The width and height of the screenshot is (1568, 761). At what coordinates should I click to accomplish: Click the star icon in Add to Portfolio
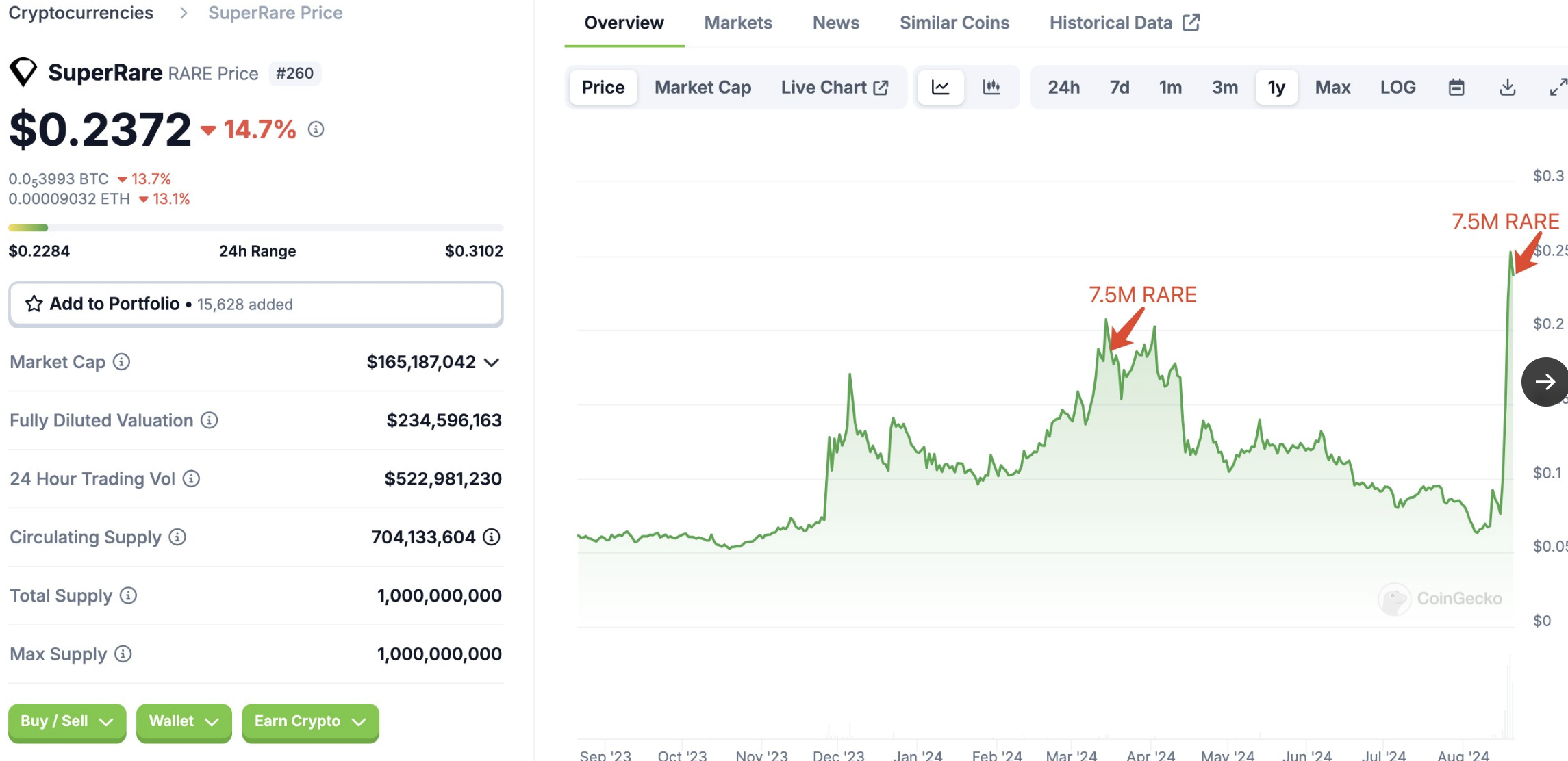tap(34, 304)
